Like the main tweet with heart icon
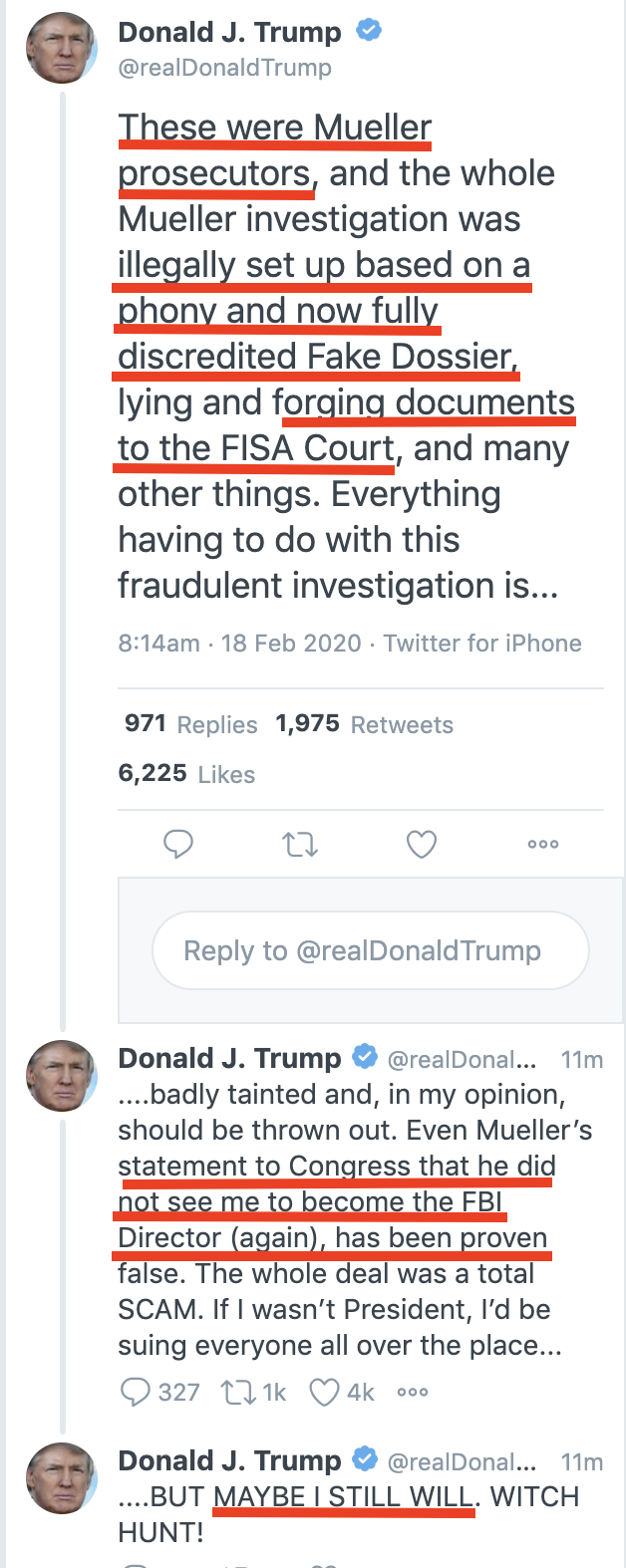This screenshot has height=1568, width=626. tap(422, 845)
